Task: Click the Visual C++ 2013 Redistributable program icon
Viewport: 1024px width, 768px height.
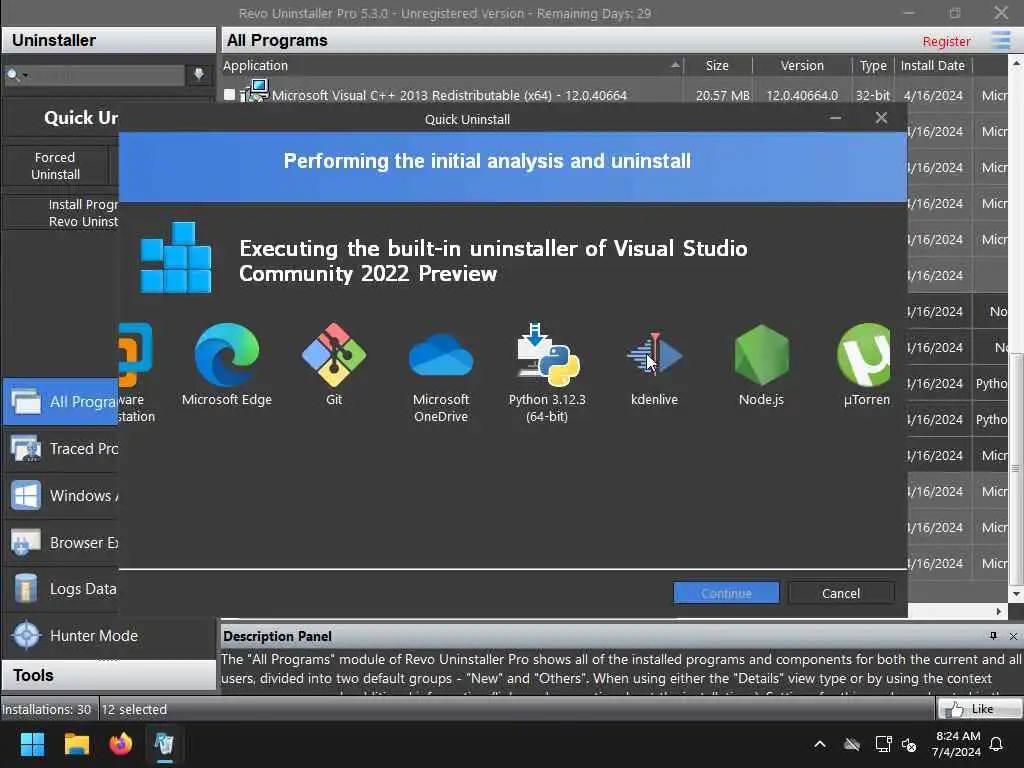Action: (255, 91)
